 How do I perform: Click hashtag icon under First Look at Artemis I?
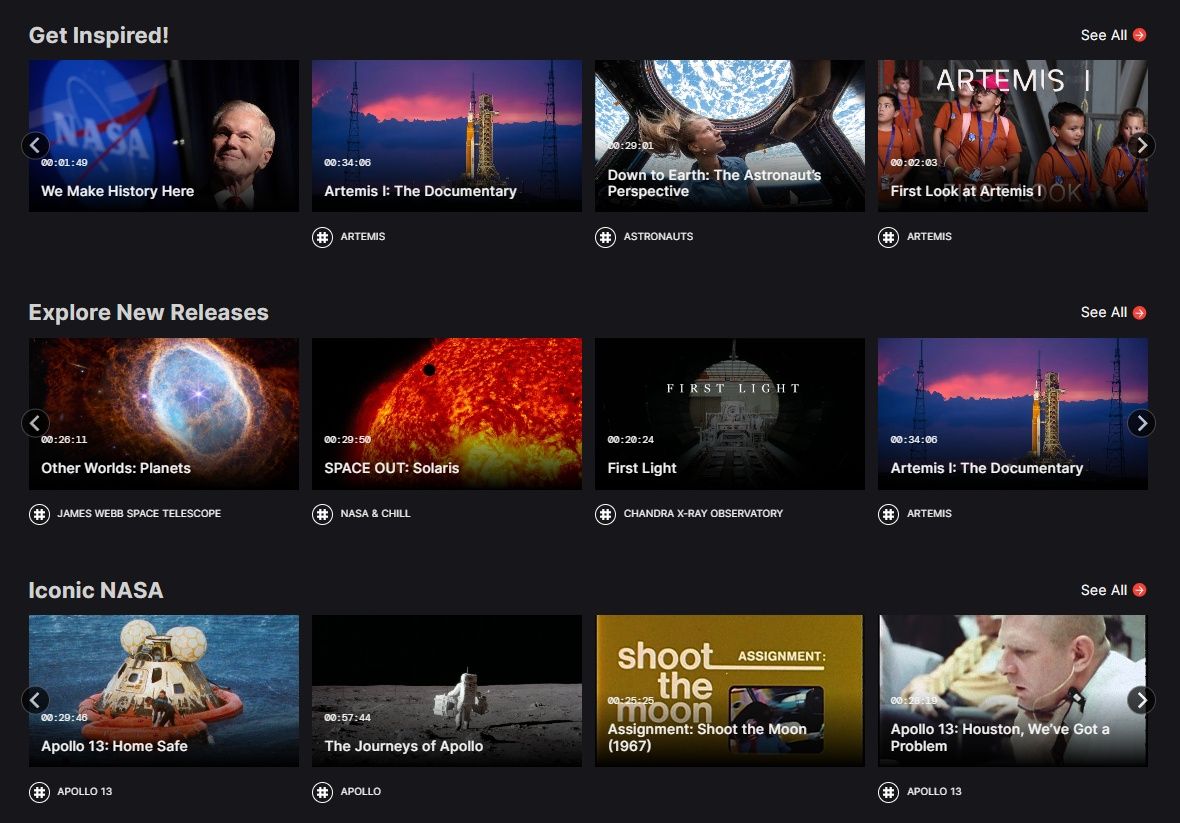tap(888, 237)
